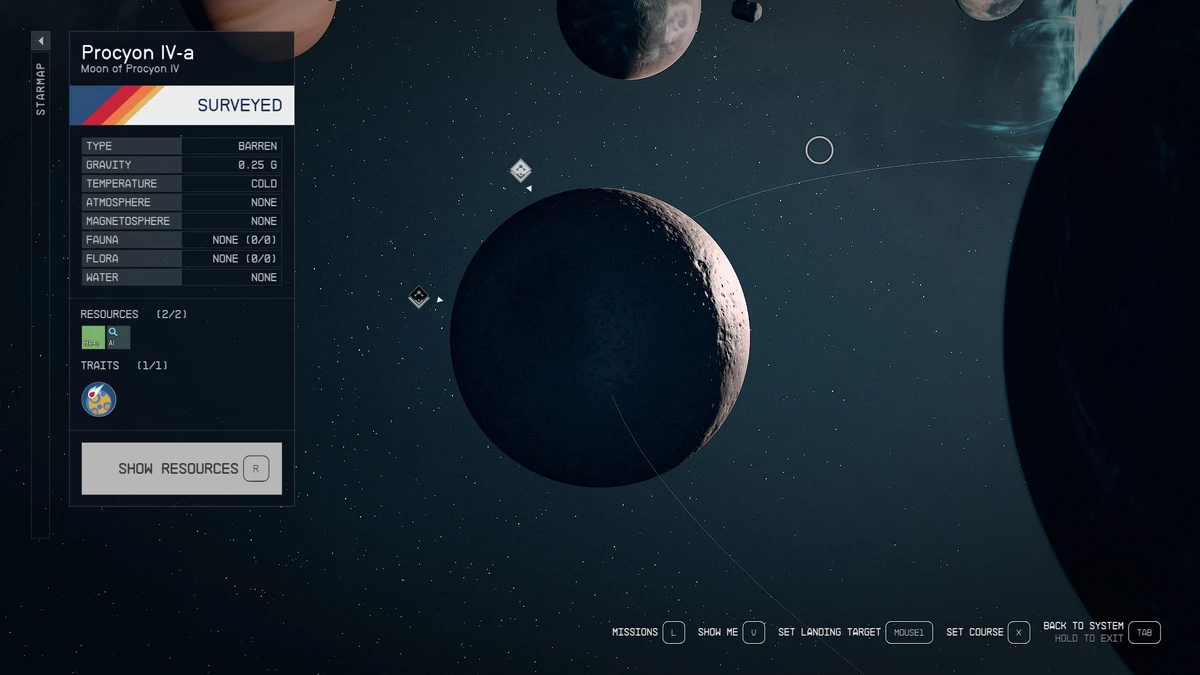Select the space station marker above the moon
Image resolution: width=1200 pixels, height=675 pixels.
pyautogui.click(x=519, y=171)
